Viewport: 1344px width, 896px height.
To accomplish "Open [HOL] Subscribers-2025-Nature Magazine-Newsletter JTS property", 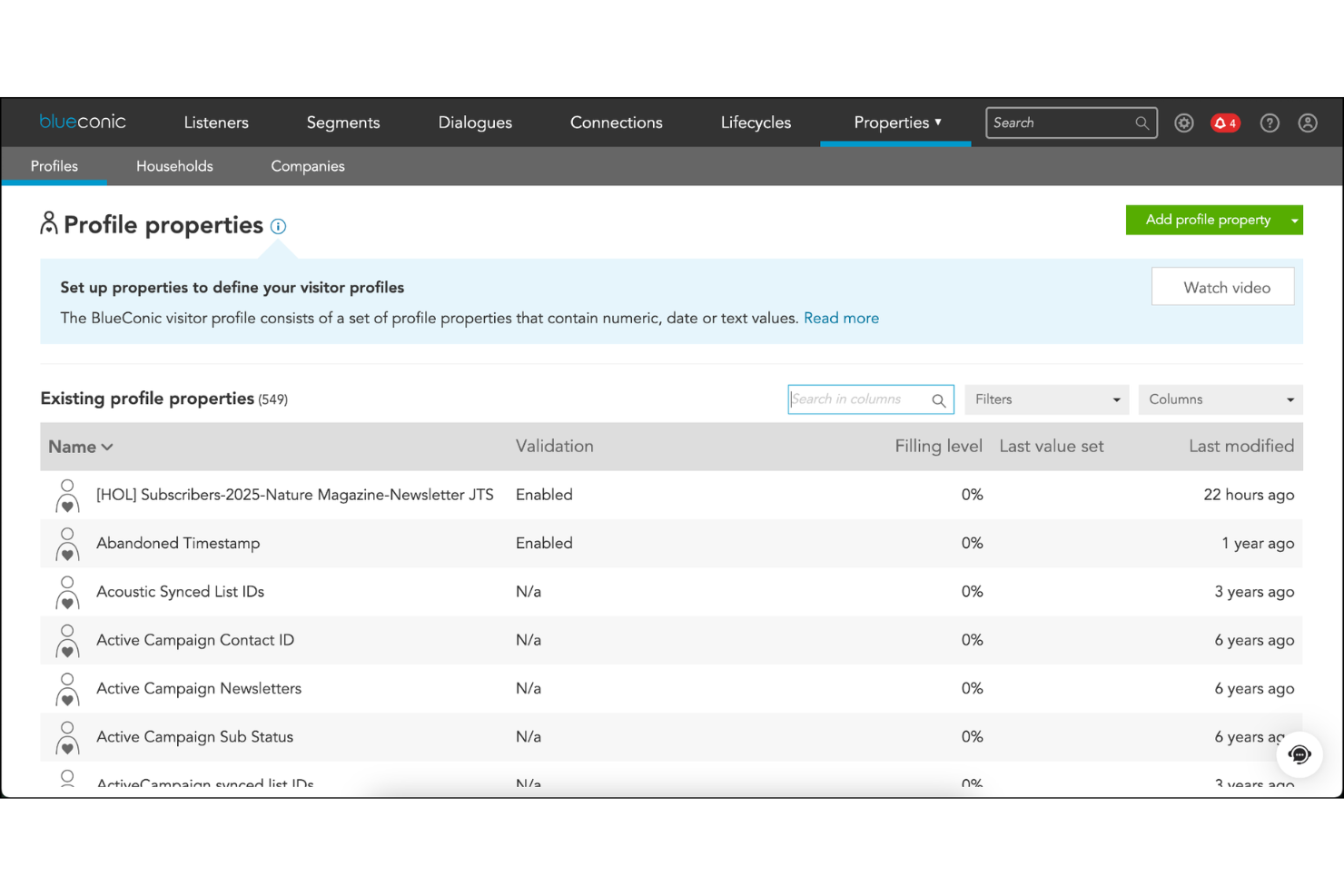I will [295, 495].
